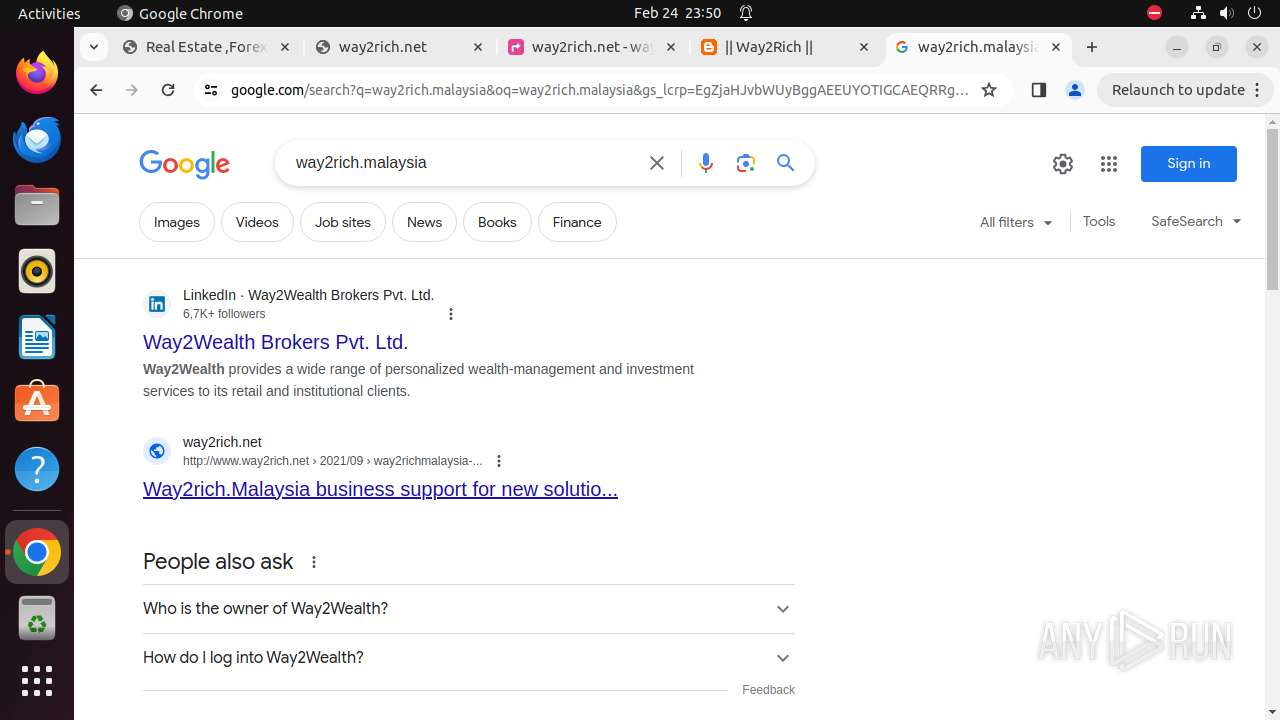This screenshot has width=1280, height=720.
Task: Open About this result for People also ask
Action: (314, 562)
